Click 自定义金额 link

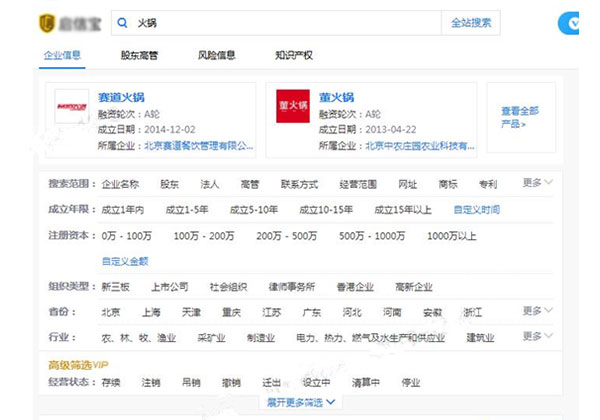point(125,261)
